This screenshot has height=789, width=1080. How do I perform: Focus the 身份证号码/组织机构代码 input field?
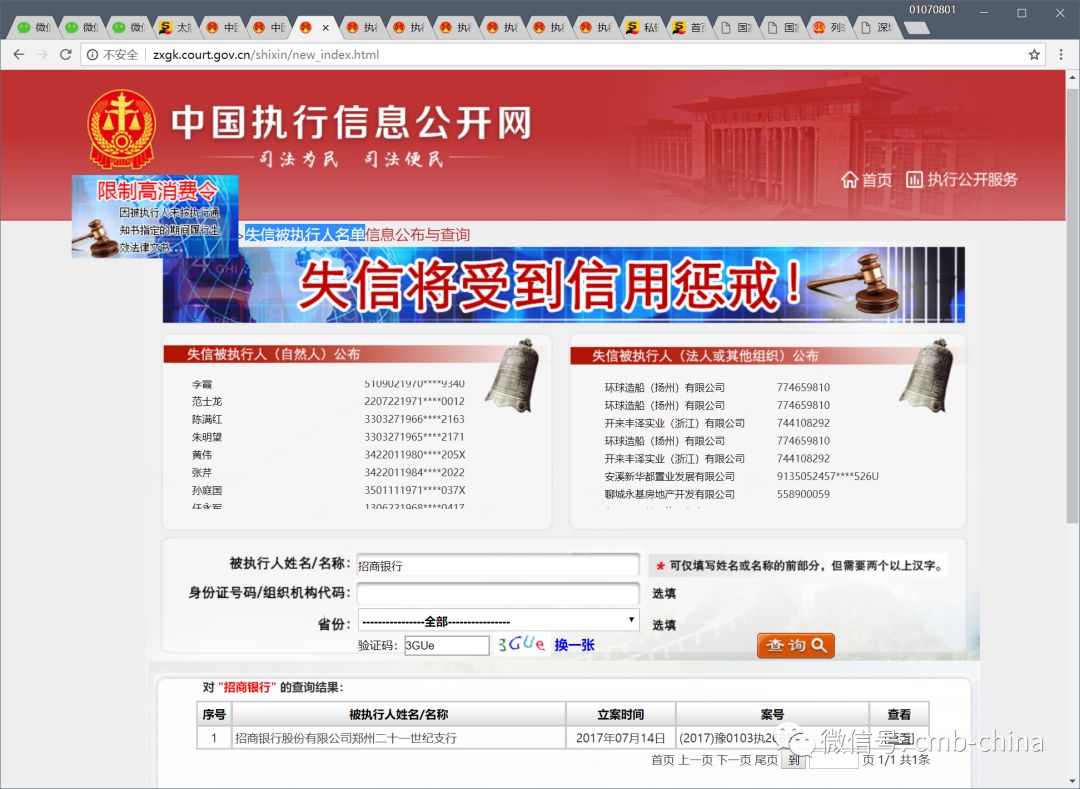pyautogui.click(x=498, y=593)
